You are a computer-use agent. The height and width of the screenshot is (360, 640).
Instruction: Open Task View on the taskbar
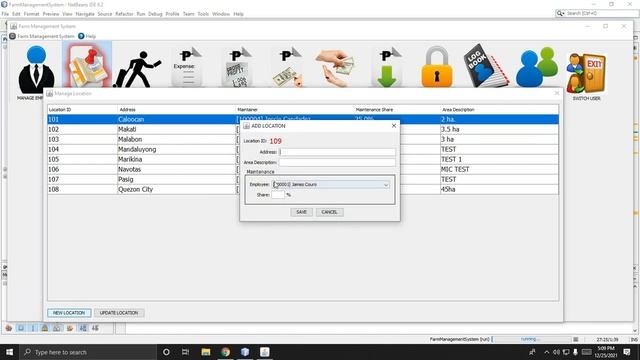pos(185,352)
